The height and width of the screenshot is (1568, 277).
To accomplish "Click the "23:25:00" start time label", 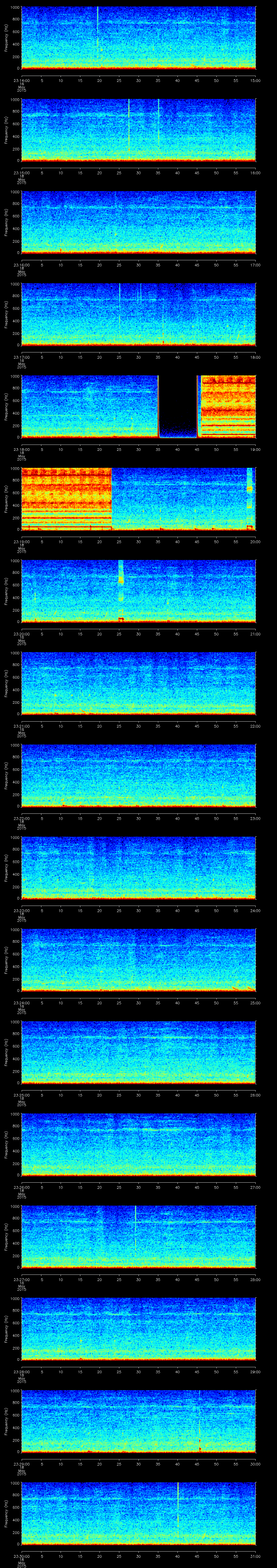I will click(x=21, y=1095).
